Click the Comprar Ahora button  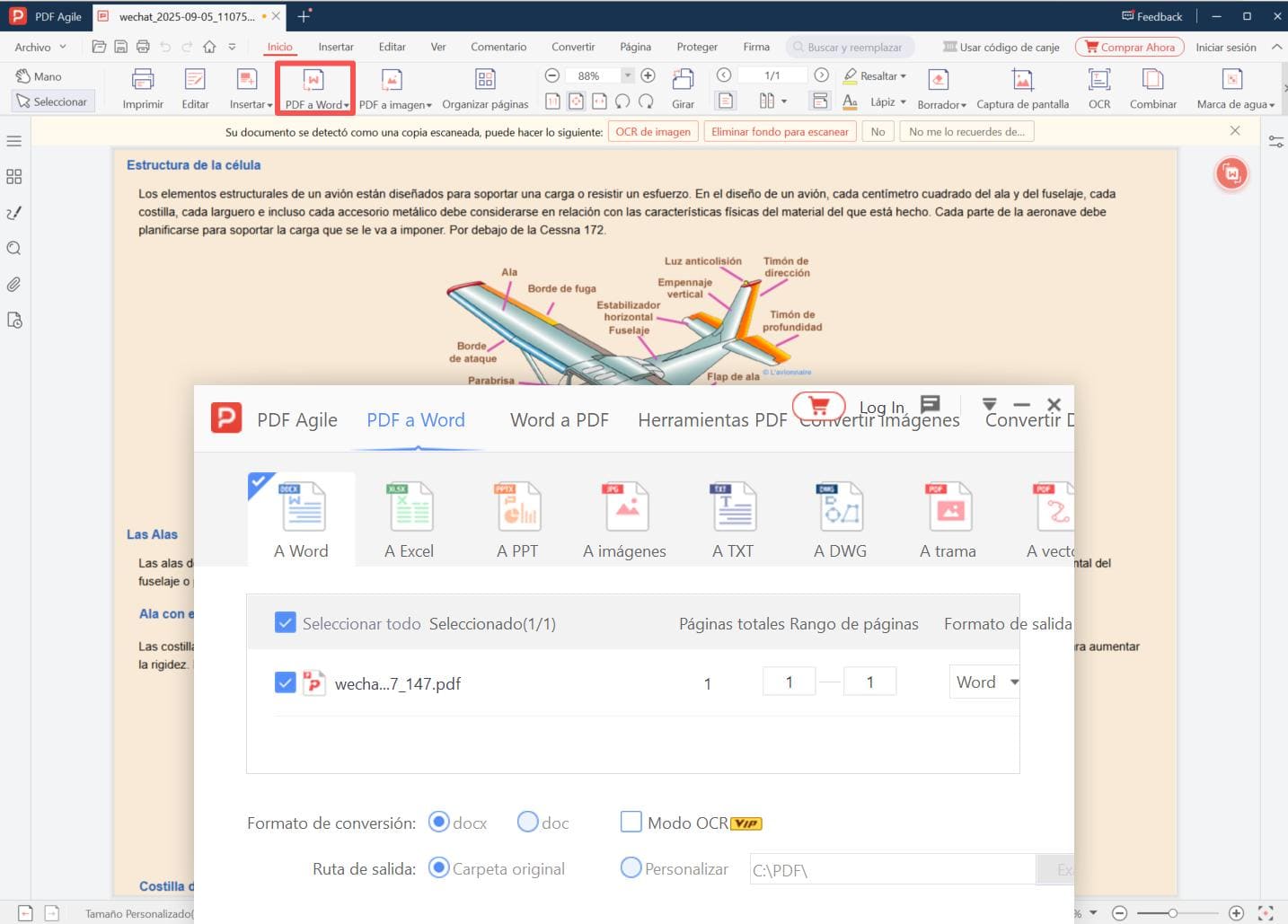tap(1129, 47)
